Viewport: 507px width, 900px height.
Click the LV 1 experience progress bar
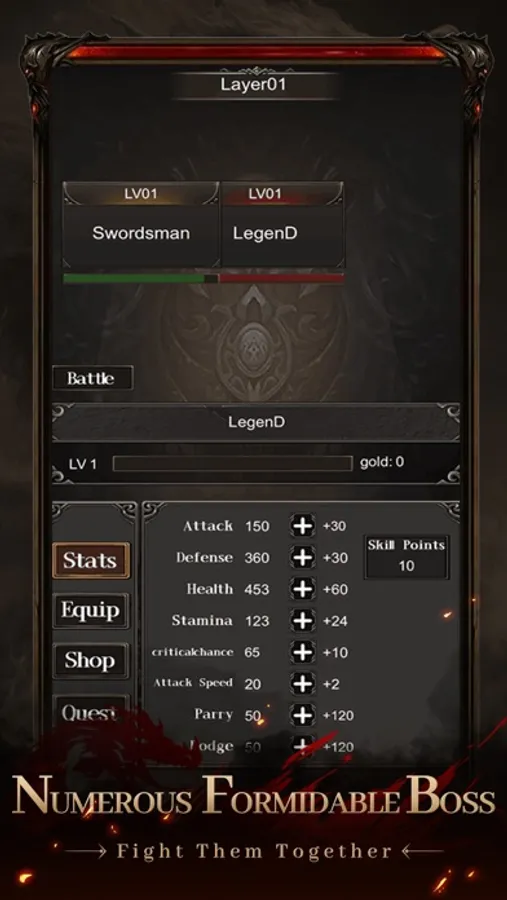coord(233,463)
